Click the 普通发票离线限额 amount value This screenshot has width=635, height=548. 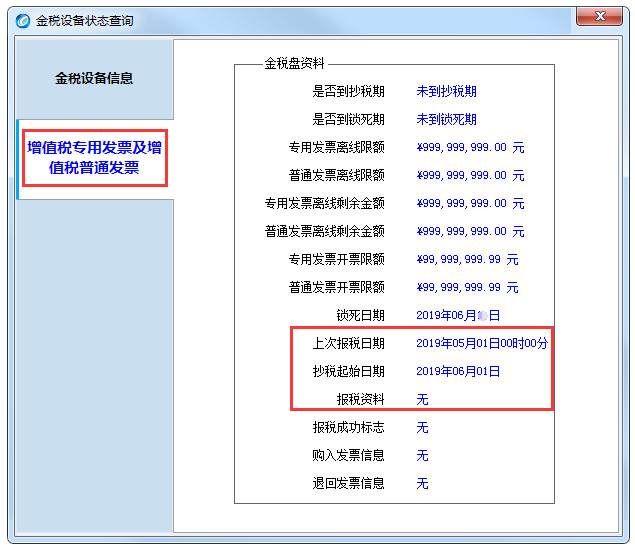[x=470, y=175]
